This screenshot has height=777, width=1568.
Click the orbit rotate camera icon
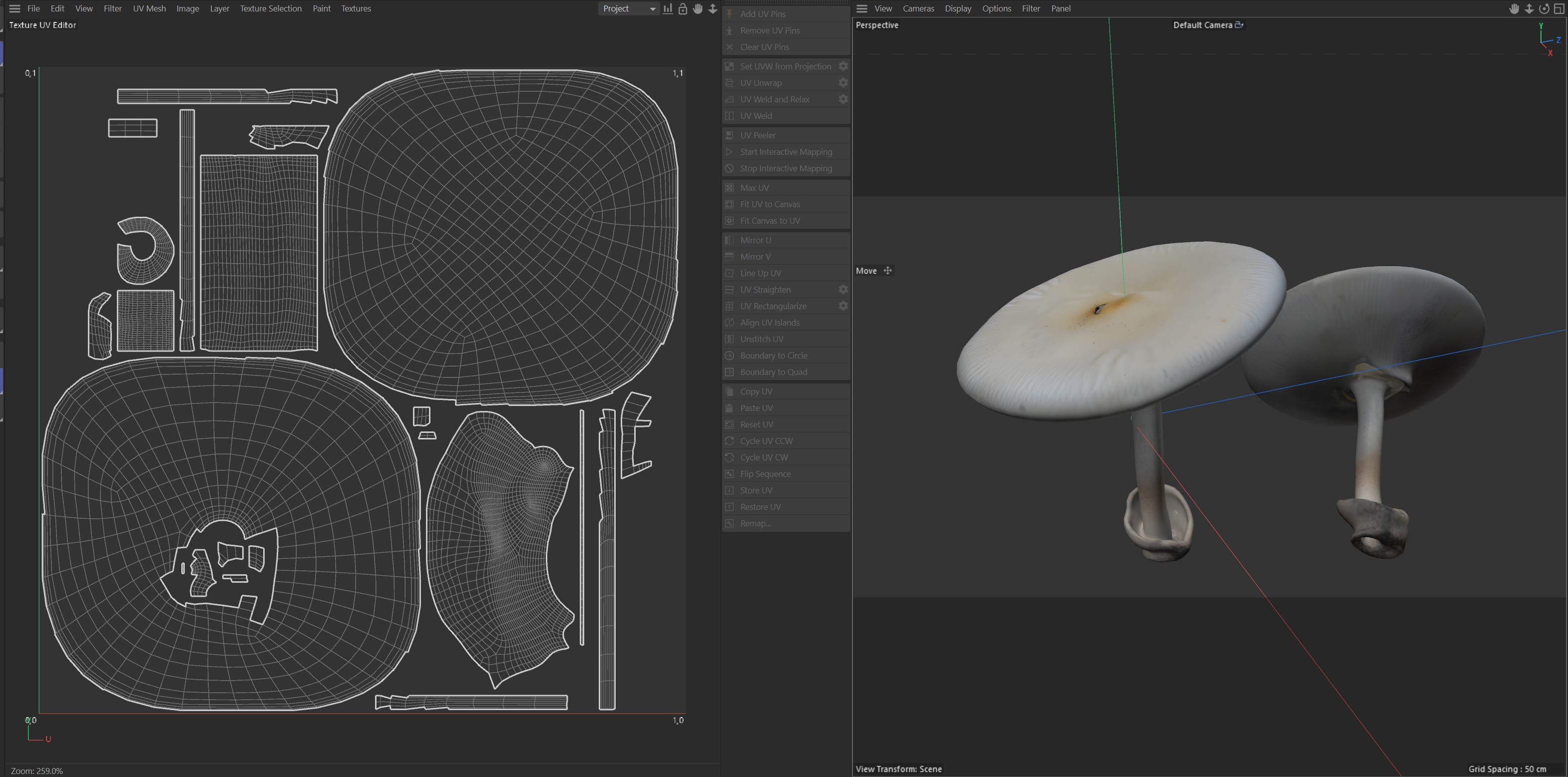(1544, 8)
